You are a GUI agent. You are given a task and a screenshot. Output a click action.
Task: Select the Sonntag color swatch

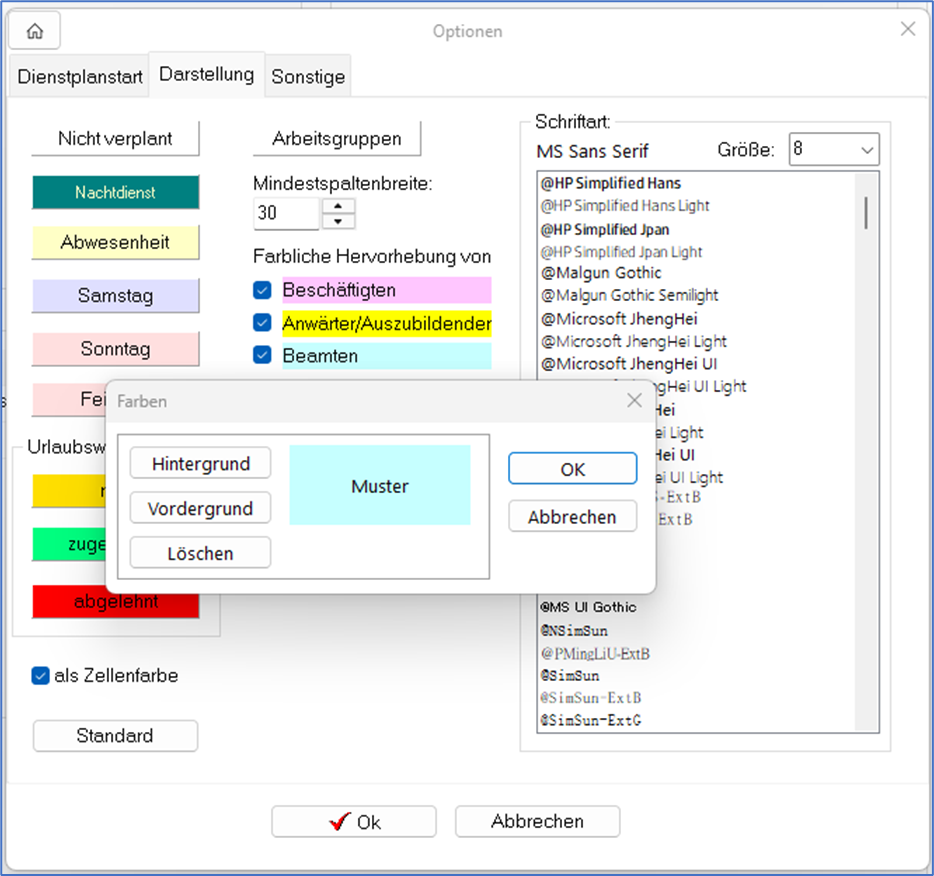[x=116, y=348]
